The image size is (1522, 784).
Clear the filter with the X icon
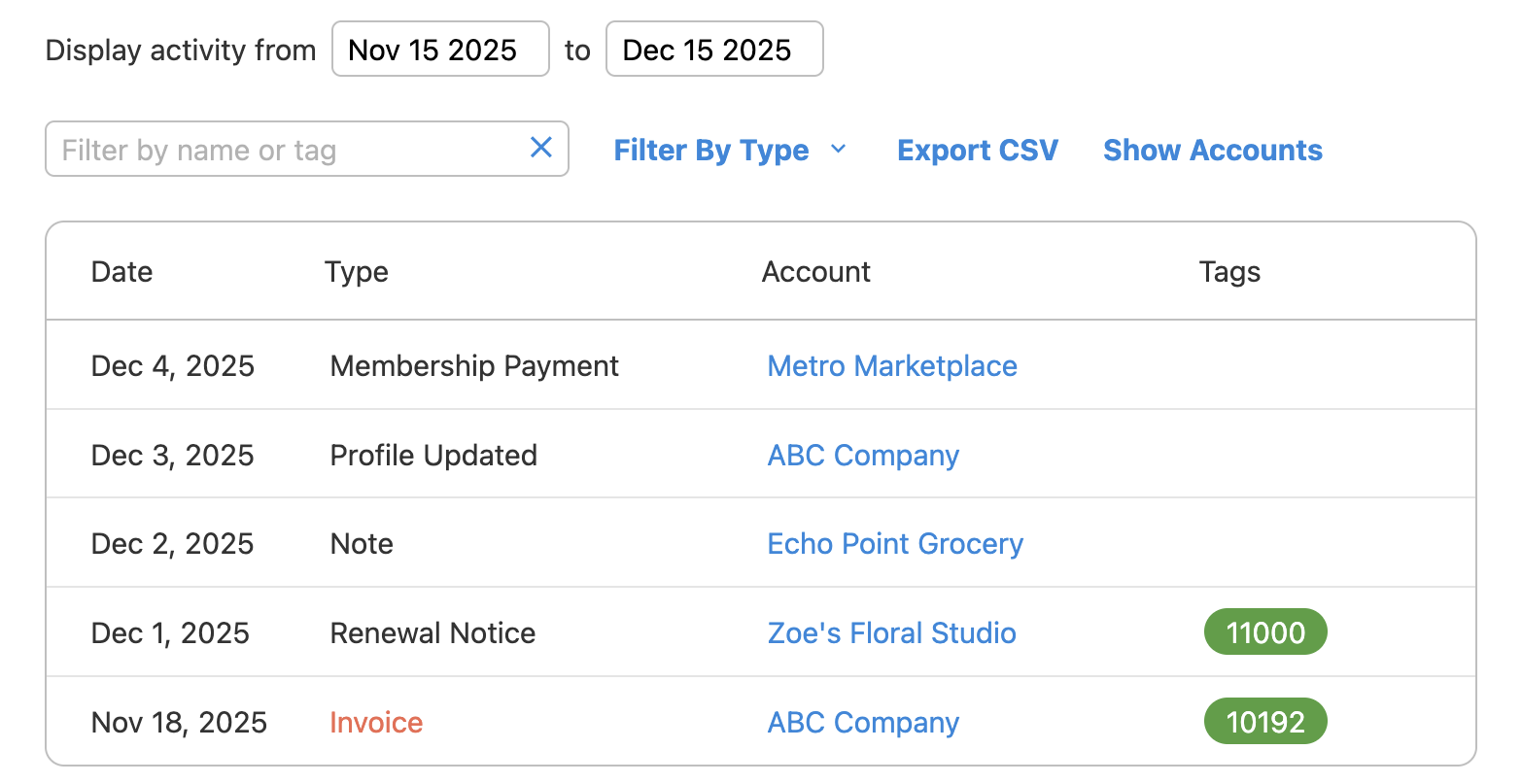[x=540, y=148]
